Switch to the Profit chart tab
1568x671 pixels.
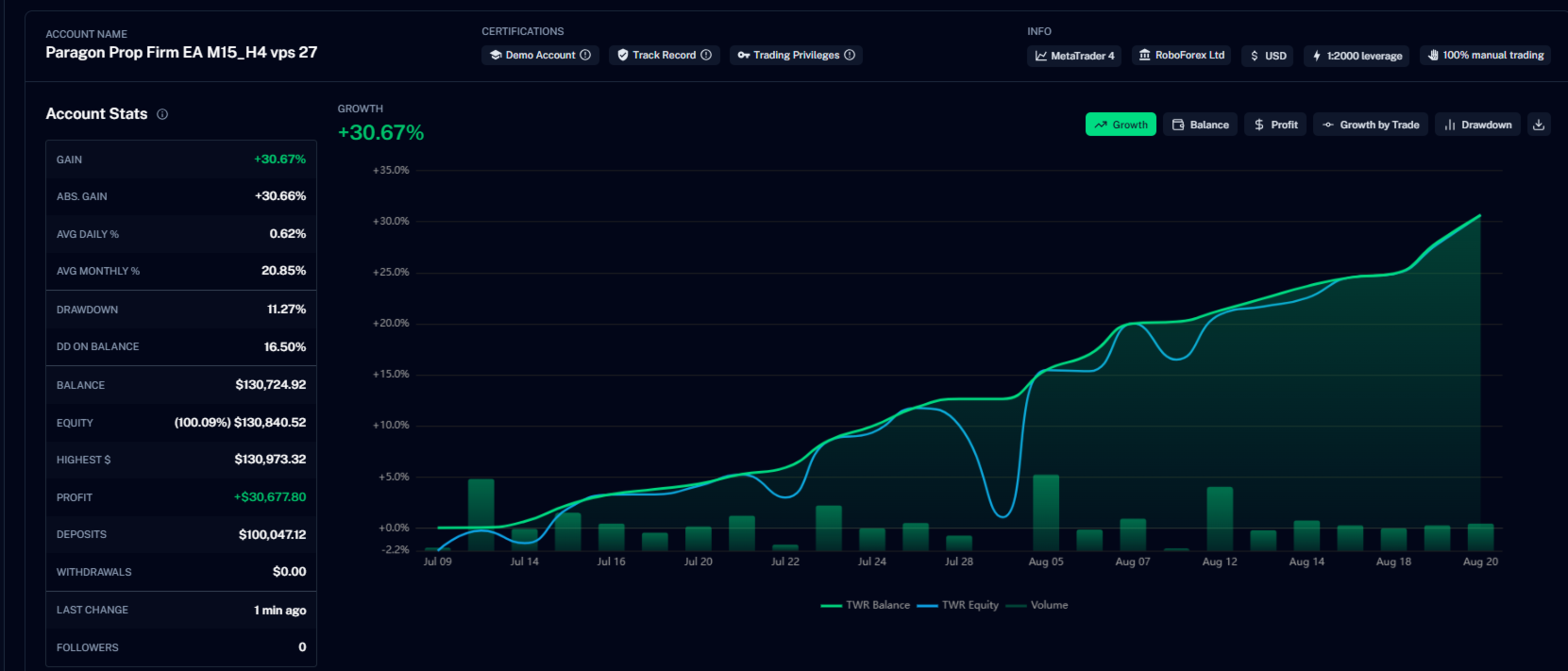coord(1275,125)
